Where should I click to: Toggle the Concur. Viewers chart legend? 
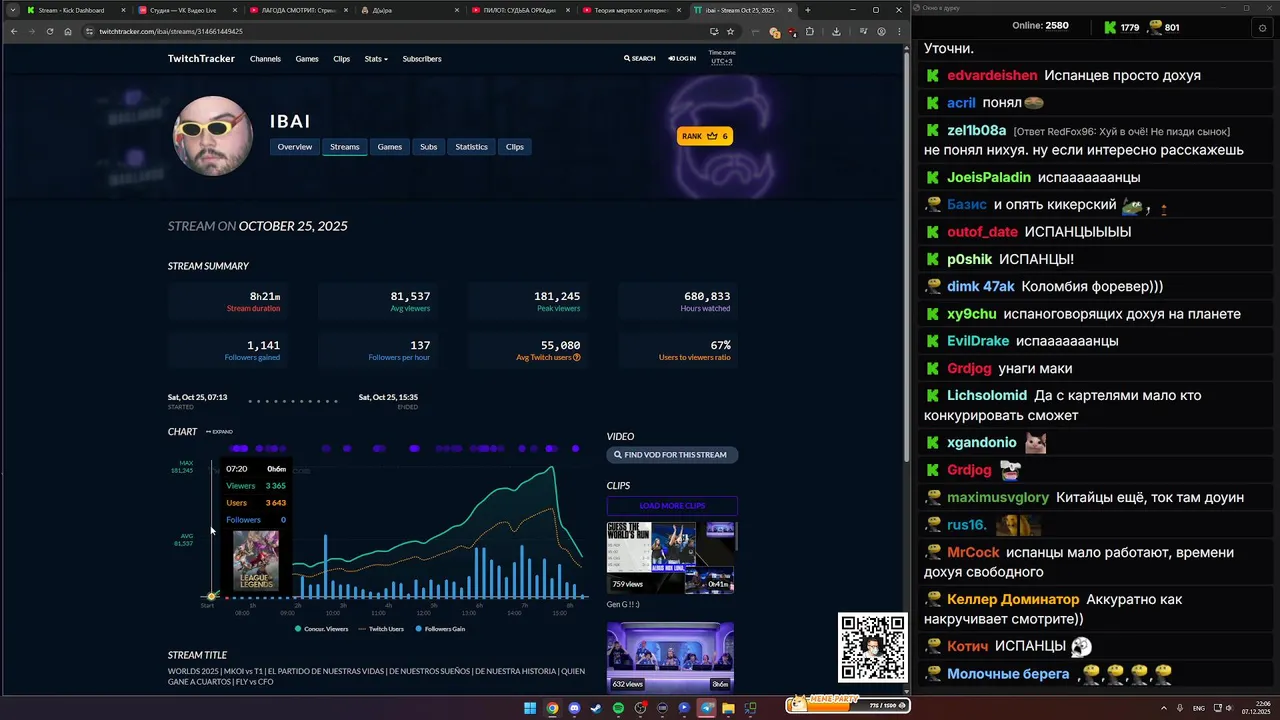pyautogui.click(x=322, y=629)
